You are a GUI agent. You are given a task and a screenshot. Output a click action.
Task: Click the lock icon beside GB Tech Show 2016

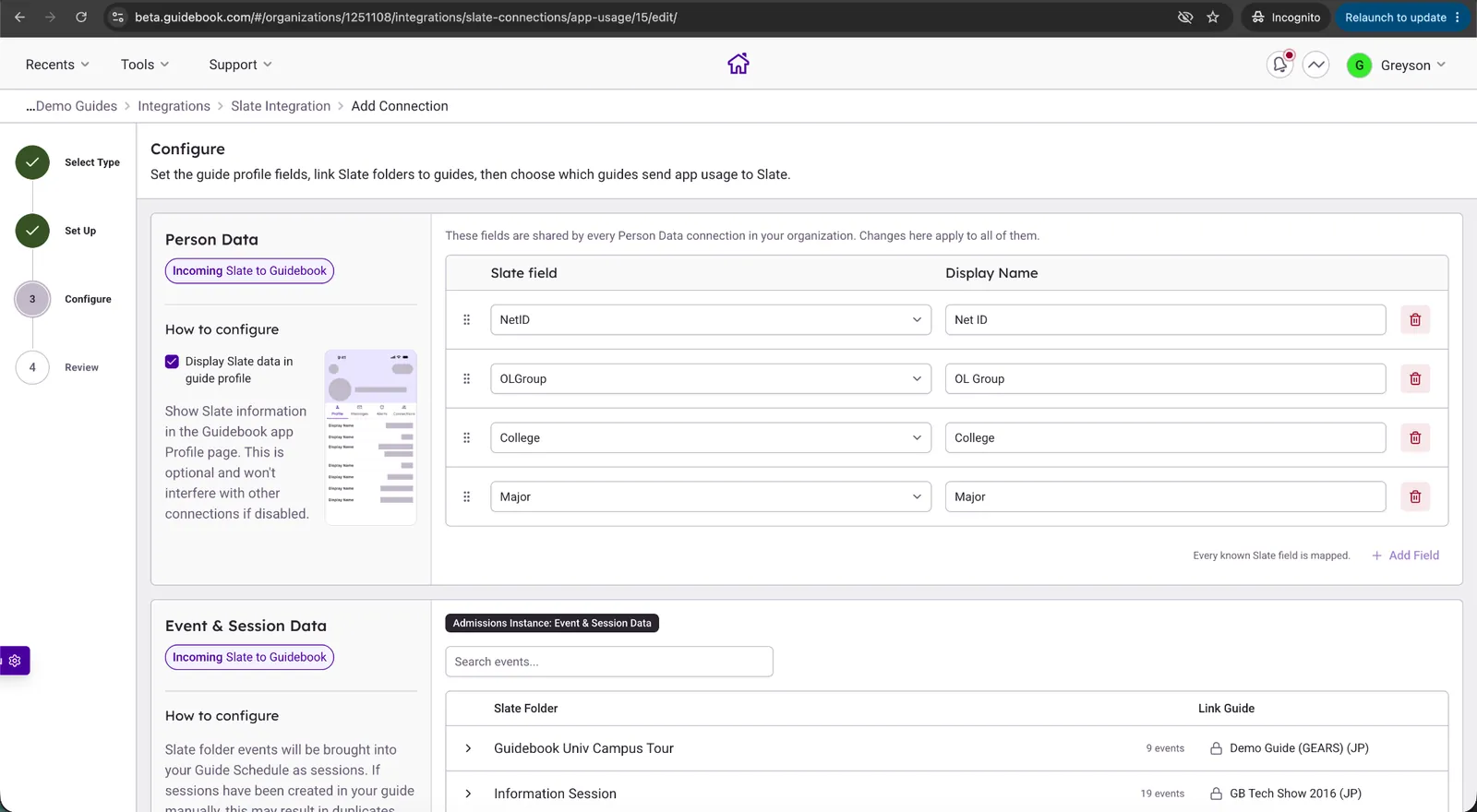1217,794
